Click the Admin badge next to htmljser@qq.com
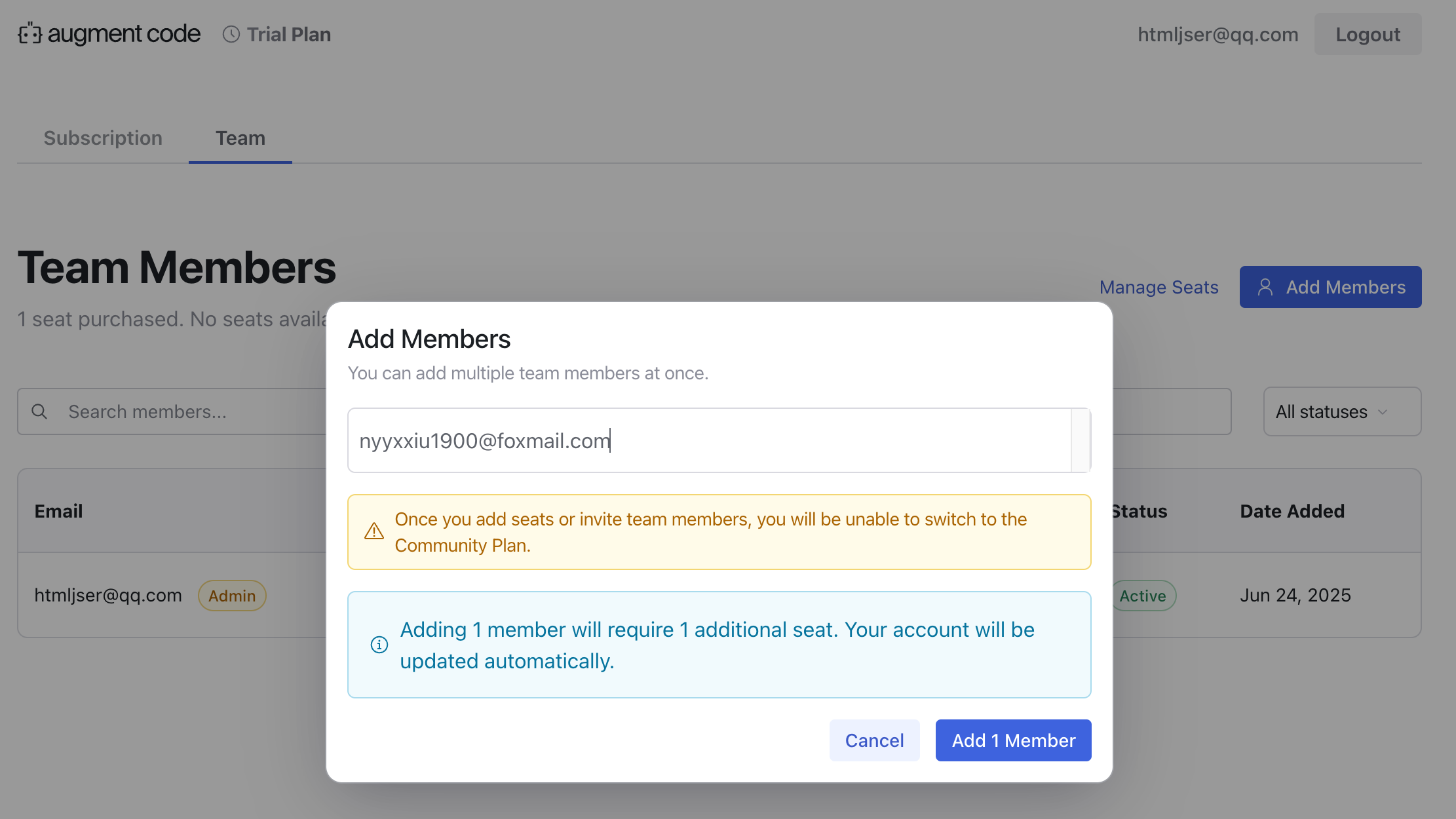This screenshot has width=1456, height=819. point(232,596)
